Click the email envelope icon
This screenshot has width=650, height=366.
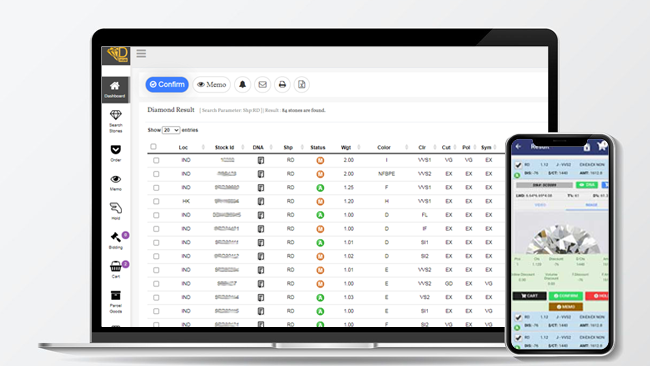click(262, 85)
